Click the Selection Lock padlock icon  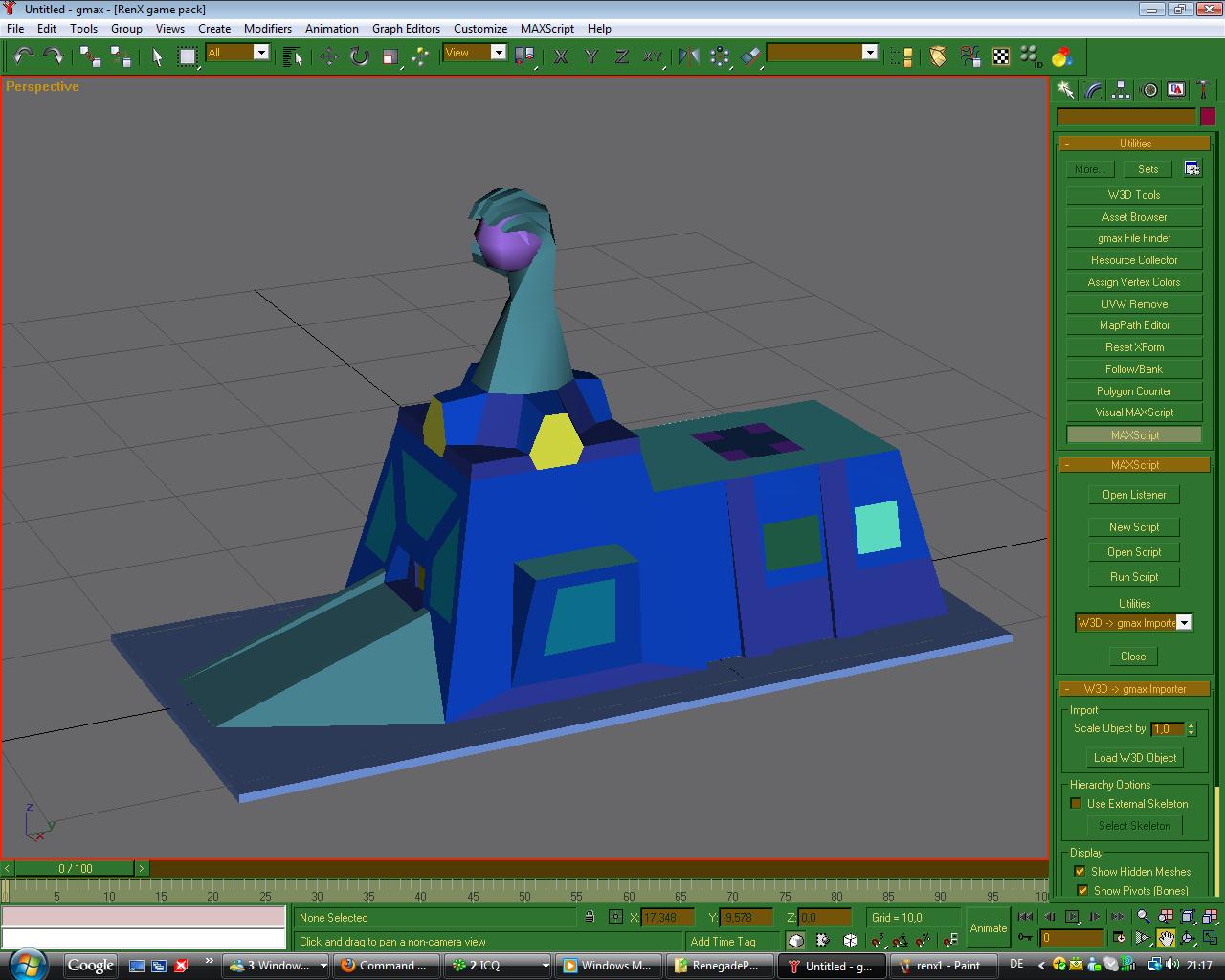(x=590, y=917)
